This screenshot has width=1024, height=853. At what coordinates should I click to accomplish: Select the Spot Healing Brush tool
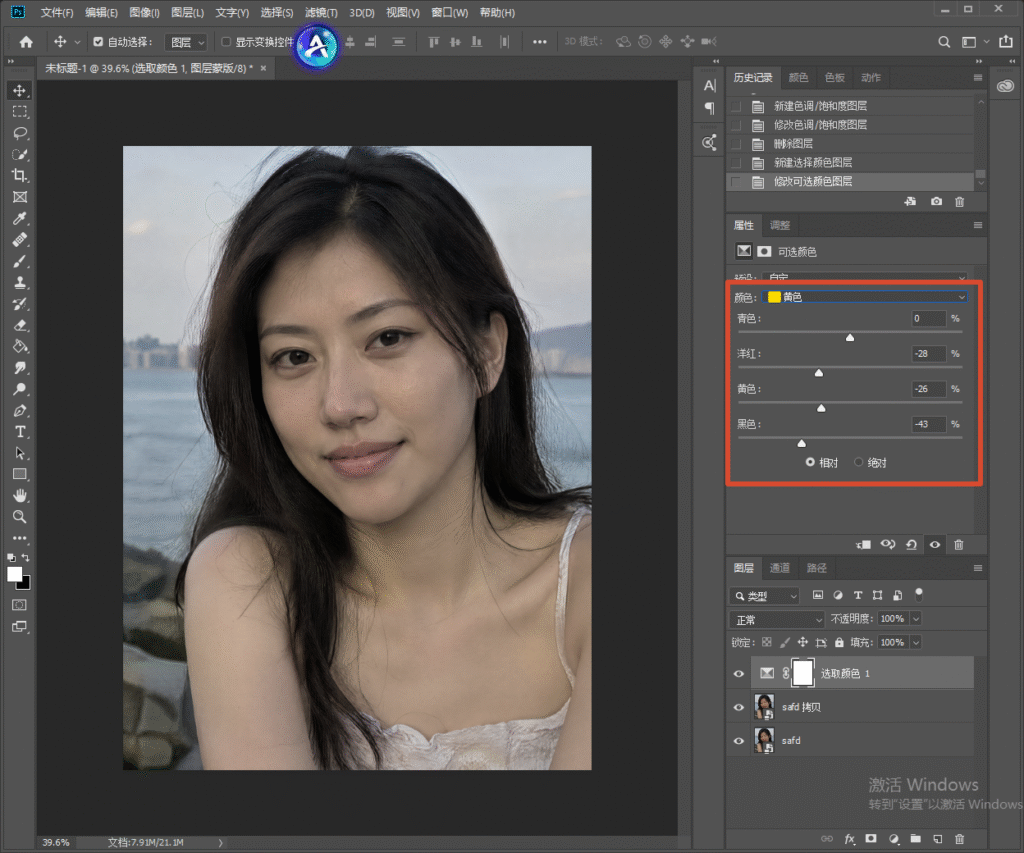20,240
